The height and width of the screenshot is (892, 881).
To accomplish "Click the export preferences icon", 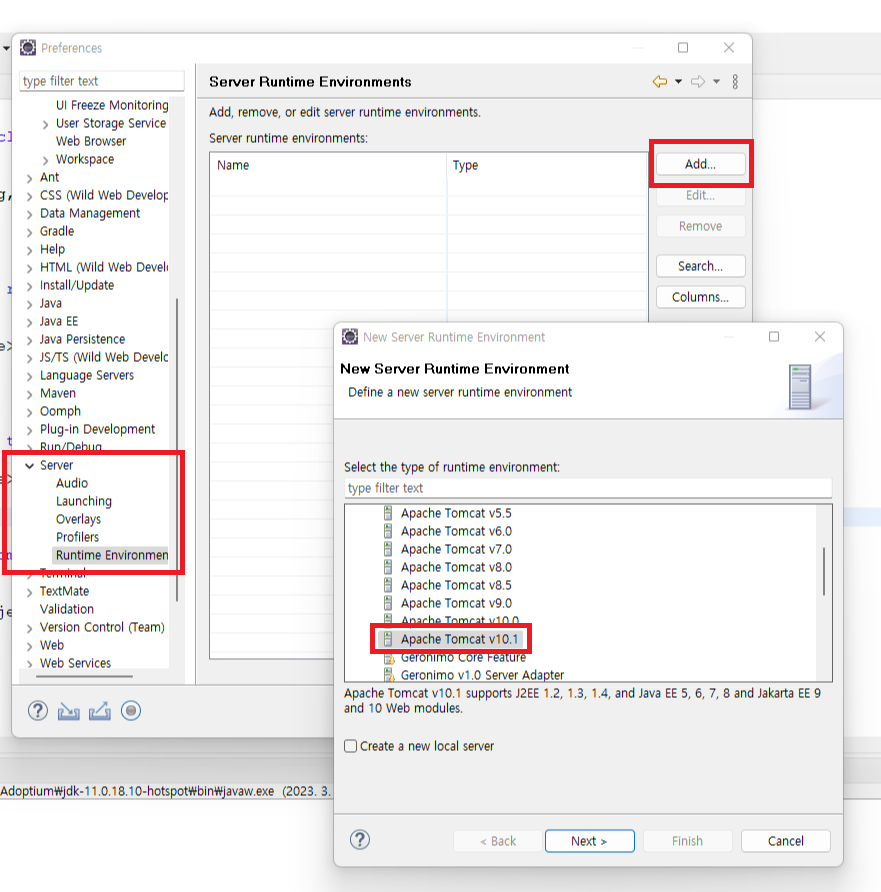I will pos(100,711).
